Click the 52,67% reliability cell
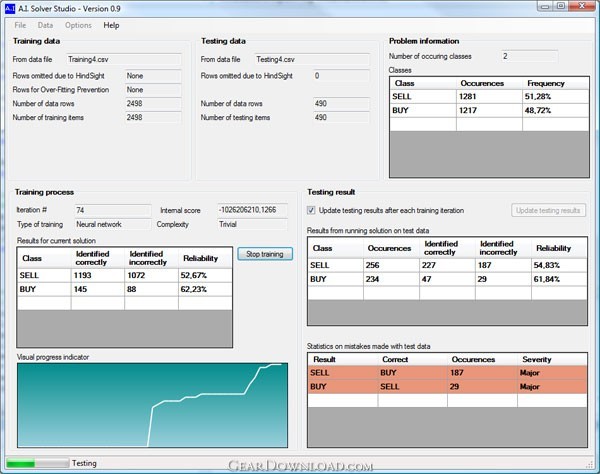Screen dimensions: 600x474 click(x=205, y=275)
